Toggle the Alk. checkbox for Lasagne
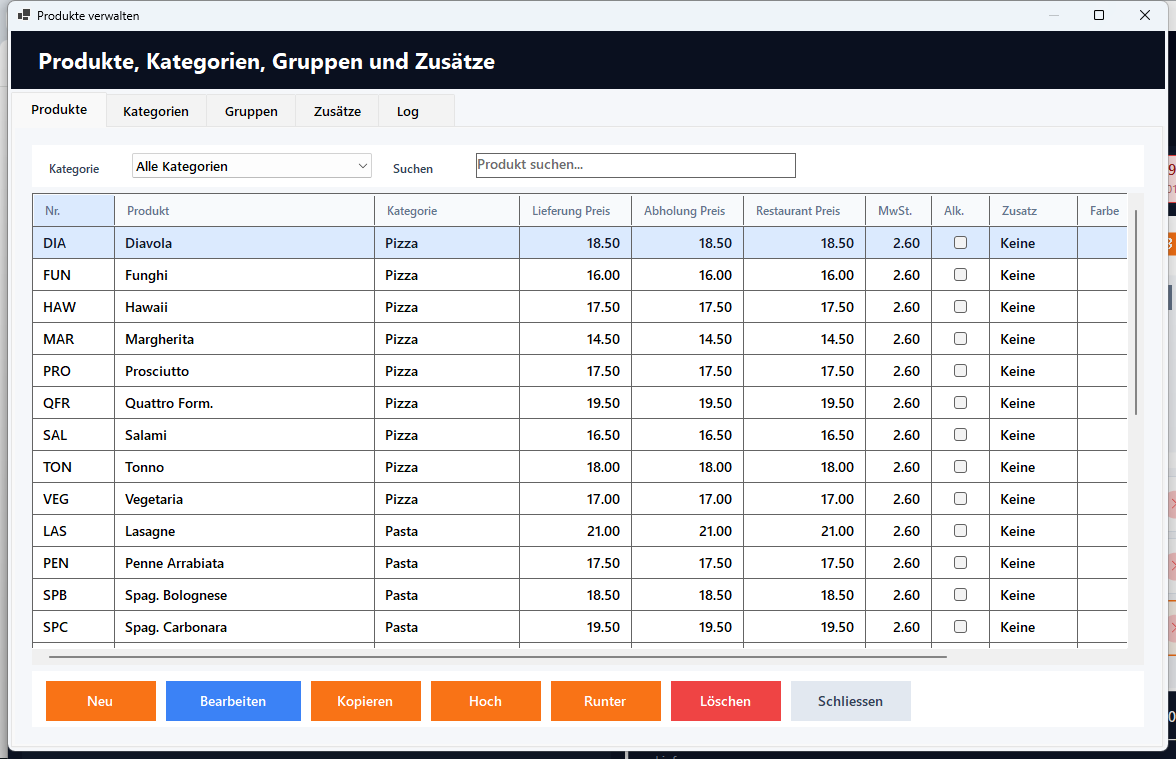Image resolution: width=1176 pixels, height=759 pixels. 960,531
